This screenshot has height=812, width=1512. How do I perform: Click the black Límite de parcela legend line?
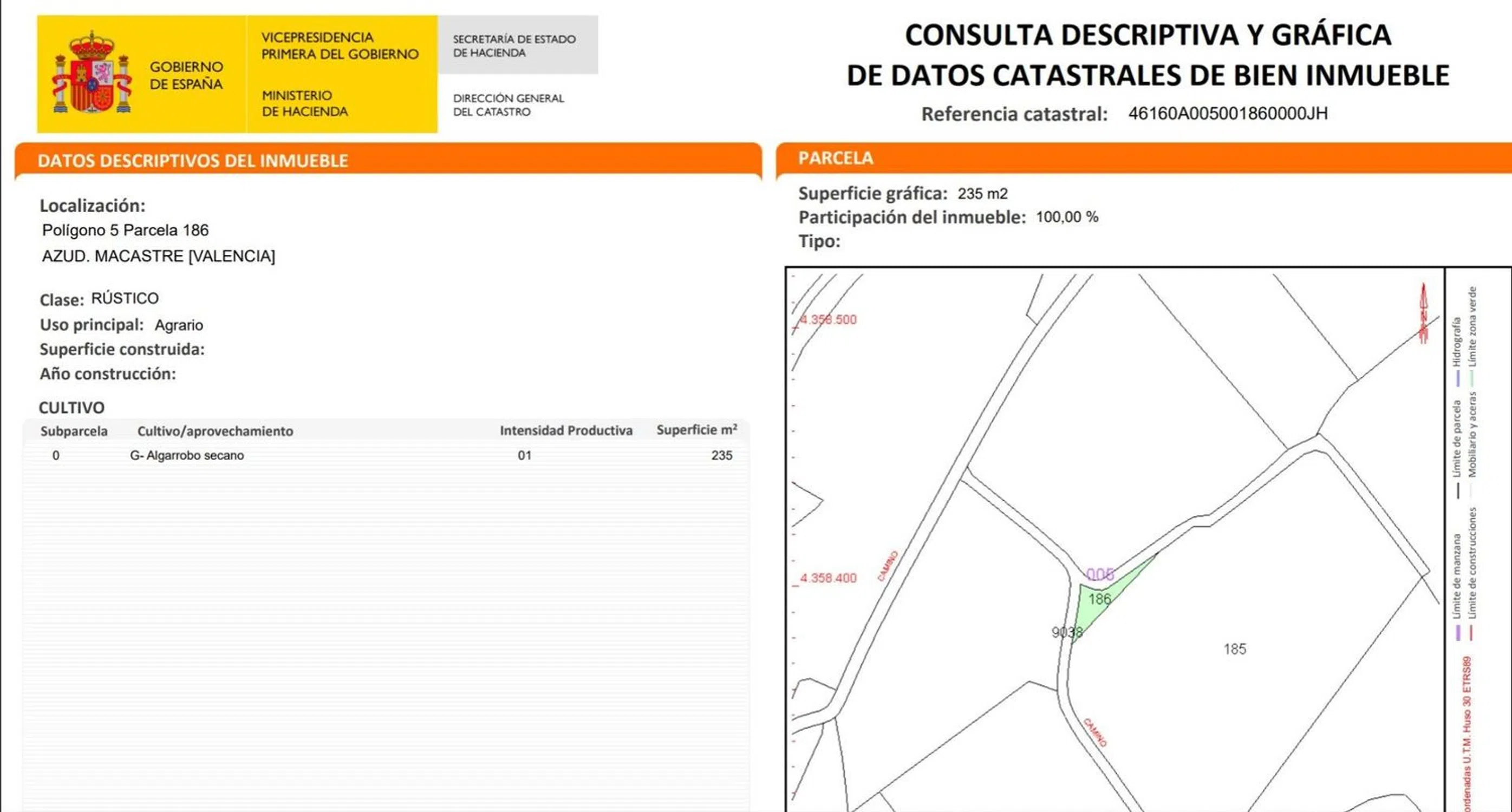(1457, 490)
